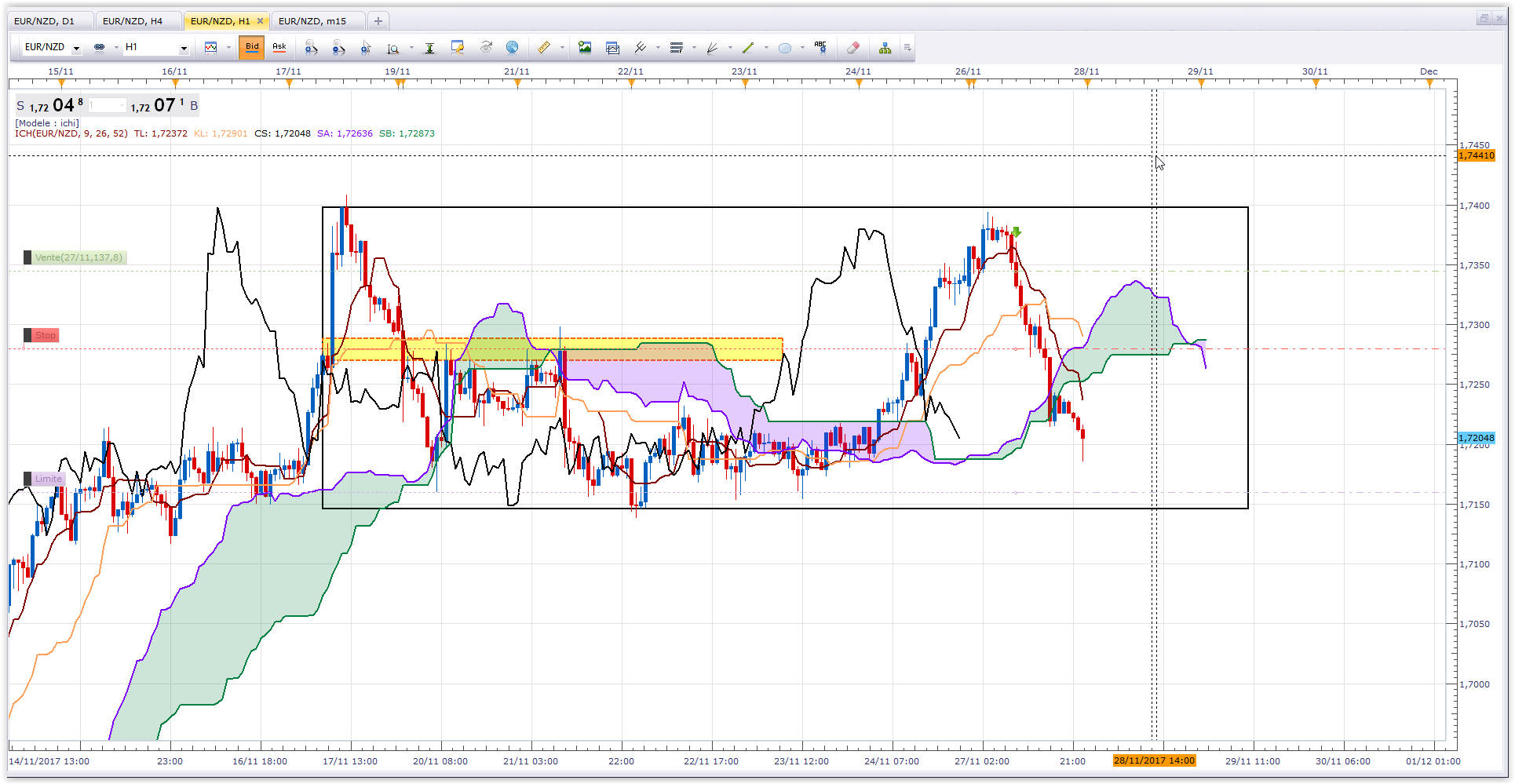The image size is (1515, 784).
Task: Toggle Bid price display
Action: [x=251, y=48]
